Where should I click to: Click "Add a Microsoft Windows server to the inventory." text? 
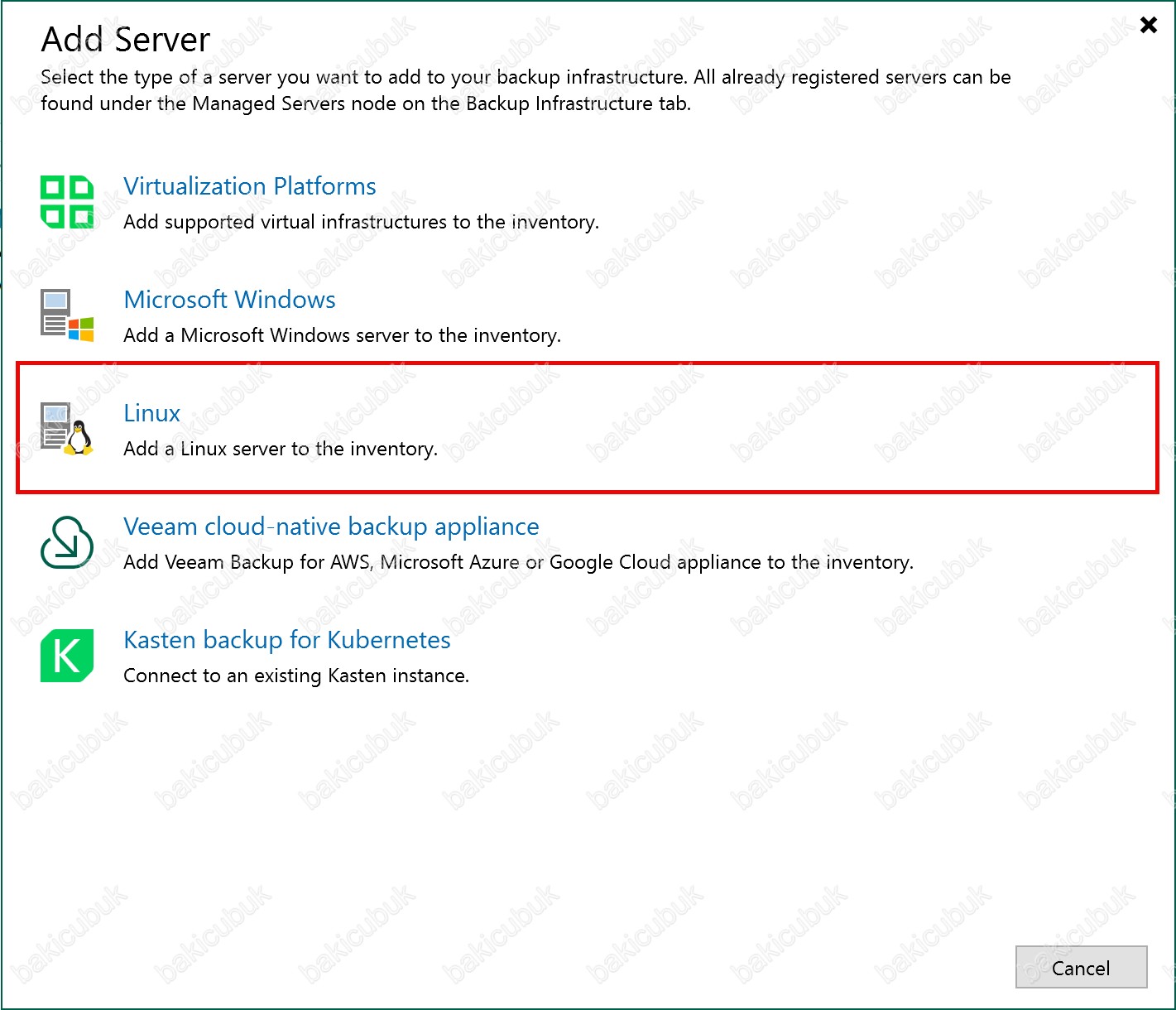coord(342,335)
